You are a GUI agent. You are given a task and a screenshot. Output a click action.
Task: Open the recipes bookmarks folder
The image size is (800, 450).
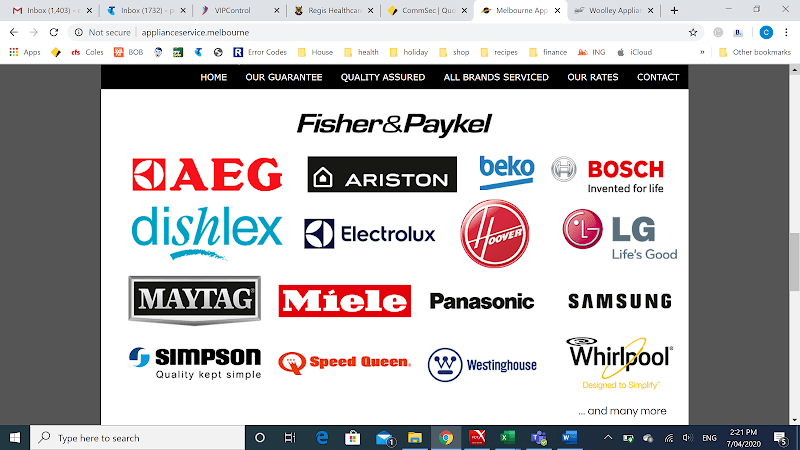tap(499, 52)
